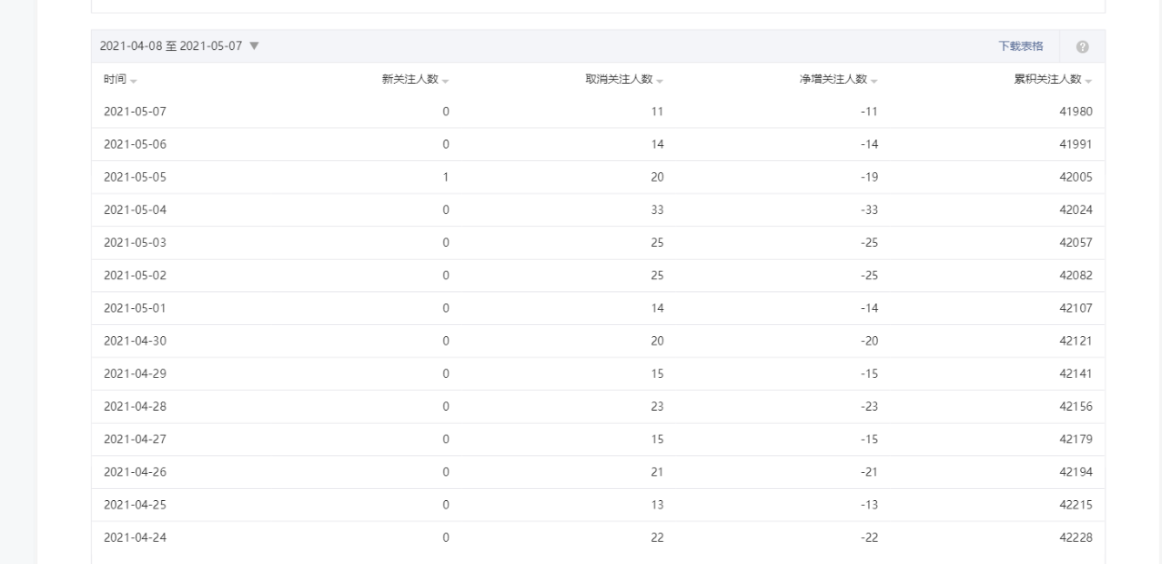The width and height of the screenshot is (1162, 564).
Task: Select the 2021-05-07 table row
Action: (x=598, y=112)
